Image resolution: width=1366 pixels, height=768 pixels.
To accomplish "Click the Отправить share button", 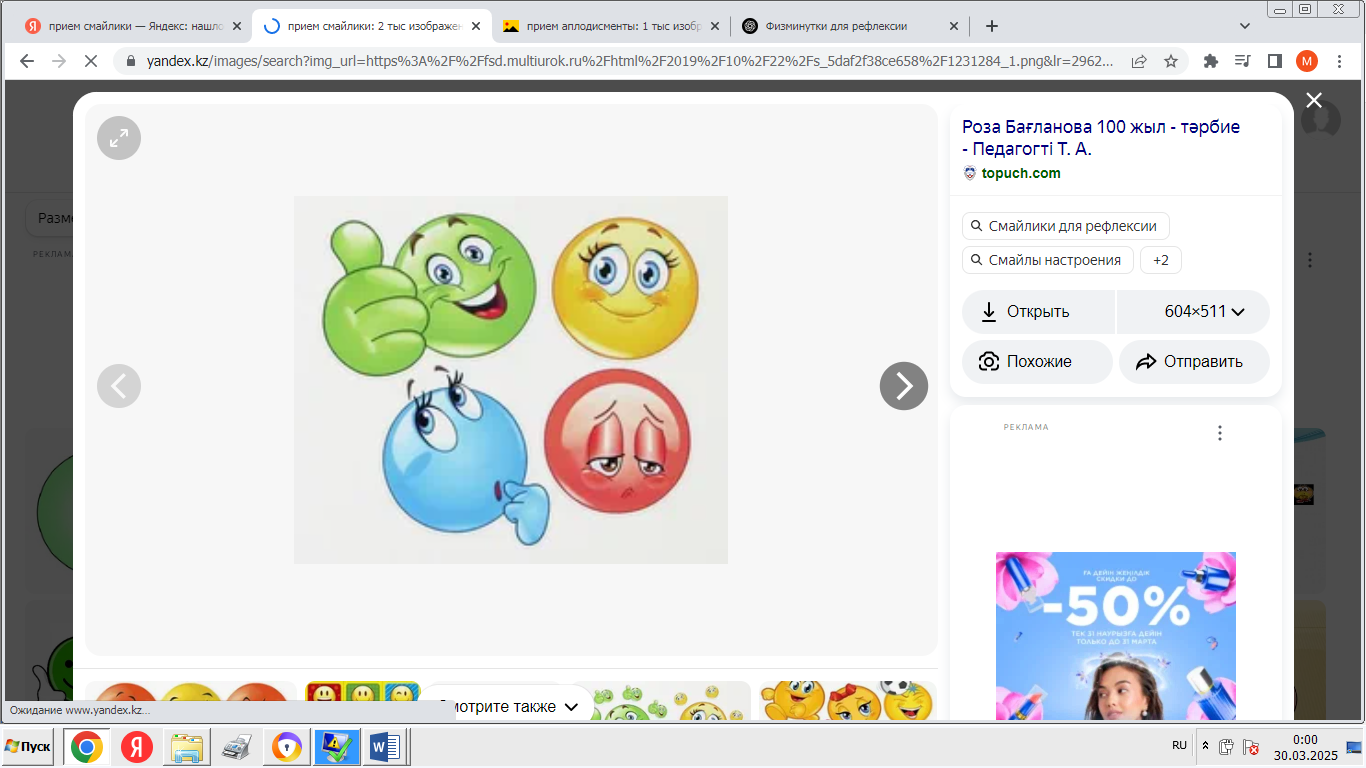I will pyautogui.click(x=1194, y=362).
